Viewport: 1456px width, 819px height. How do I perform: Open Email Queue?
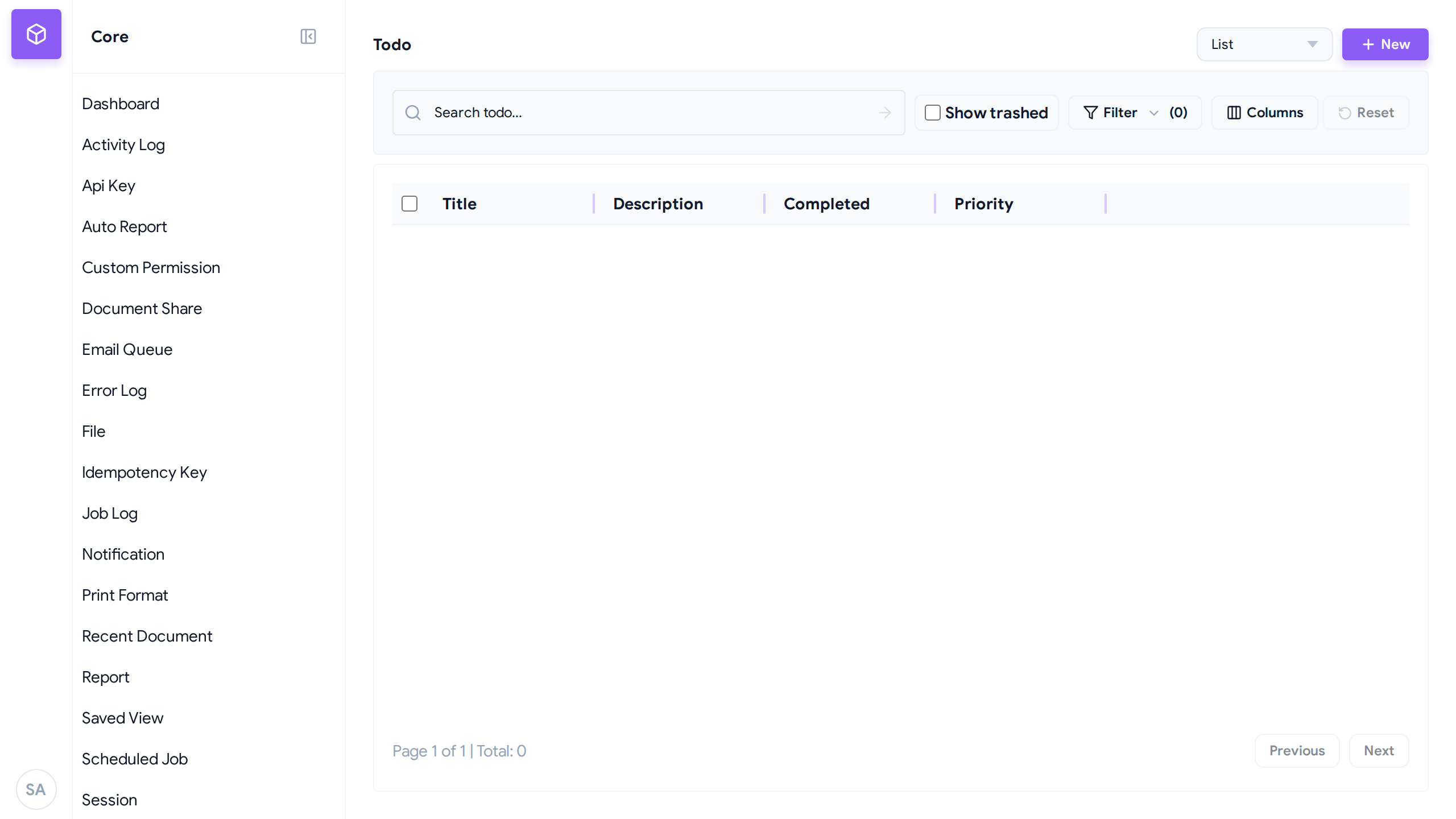pos(127,349)
